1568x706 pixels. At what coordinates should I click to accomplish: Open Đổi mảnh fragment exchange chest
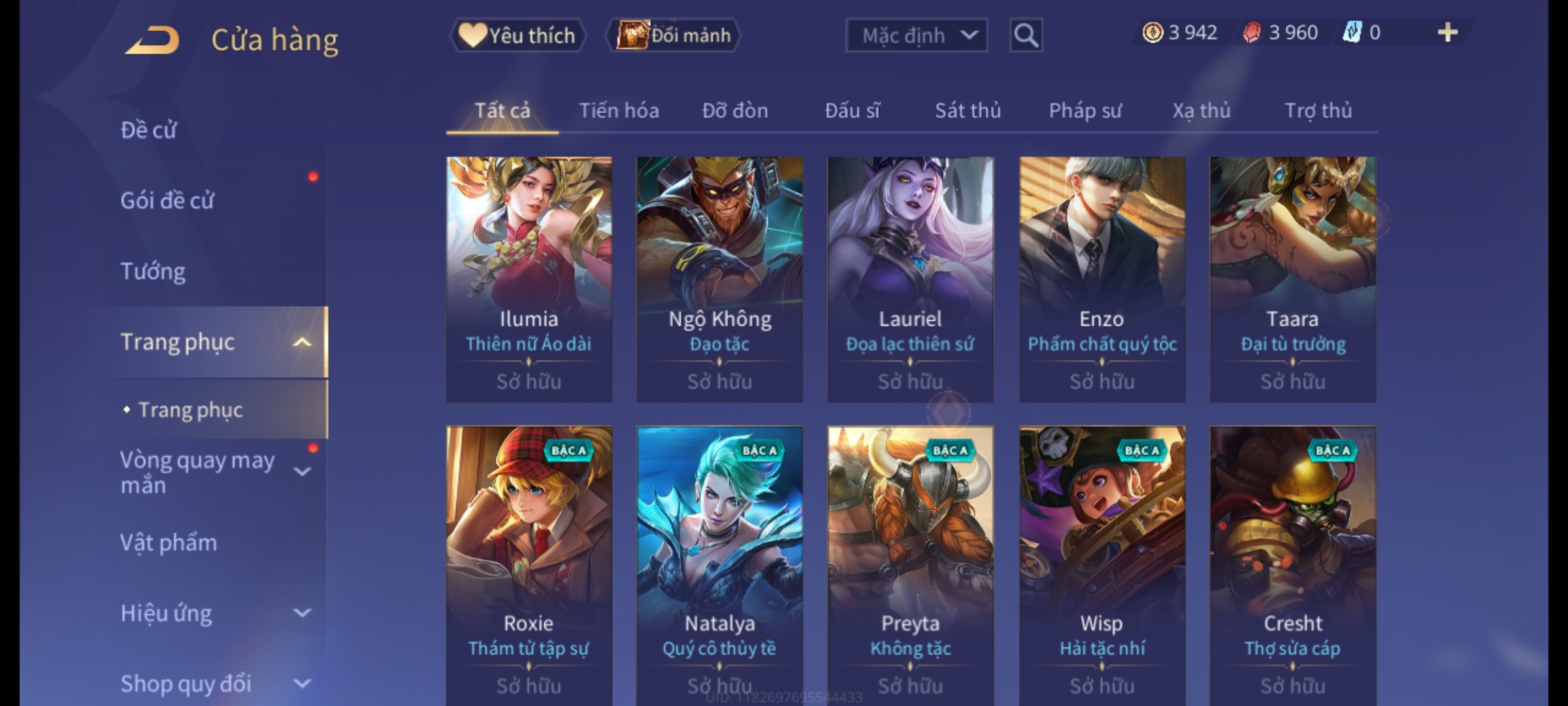click(673, 35)
